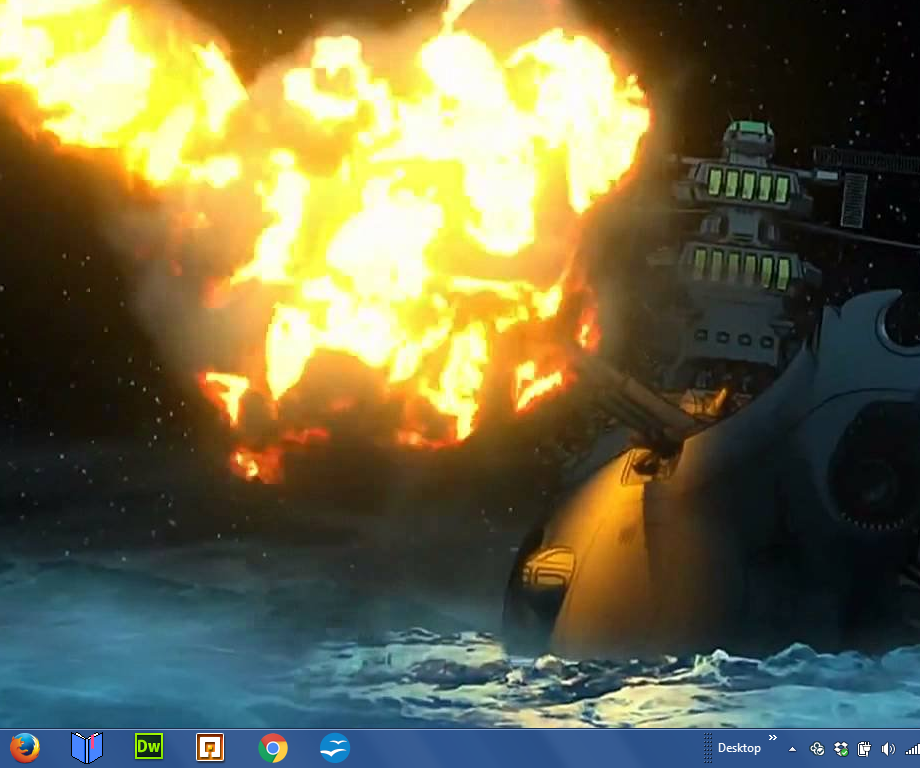Viewport: 920px width, 768px height.
Task: Check connection via the network signal bars icon
Action: point(911,748)
